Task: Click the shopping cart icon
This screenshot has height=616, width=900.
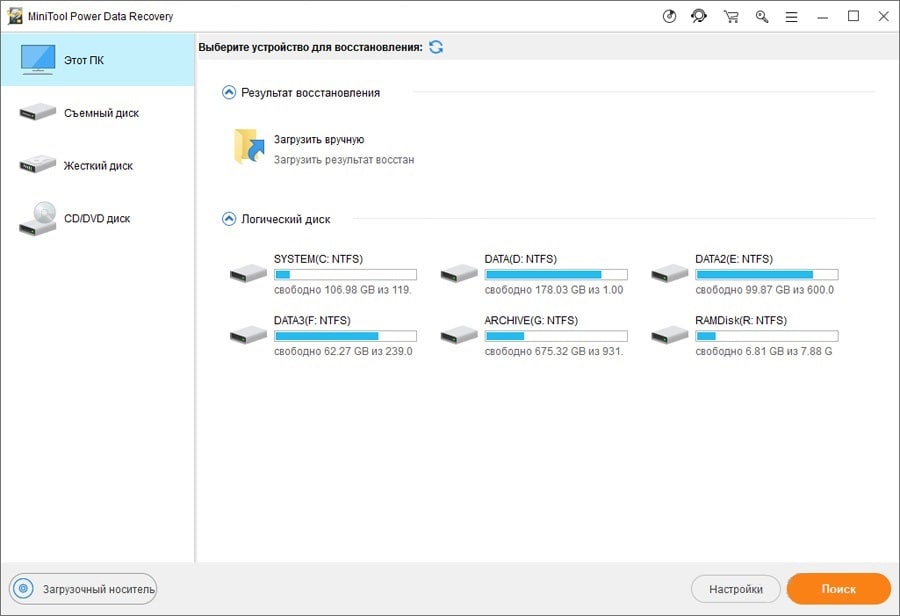Action: pyautogui.click(x=731, y=17)
